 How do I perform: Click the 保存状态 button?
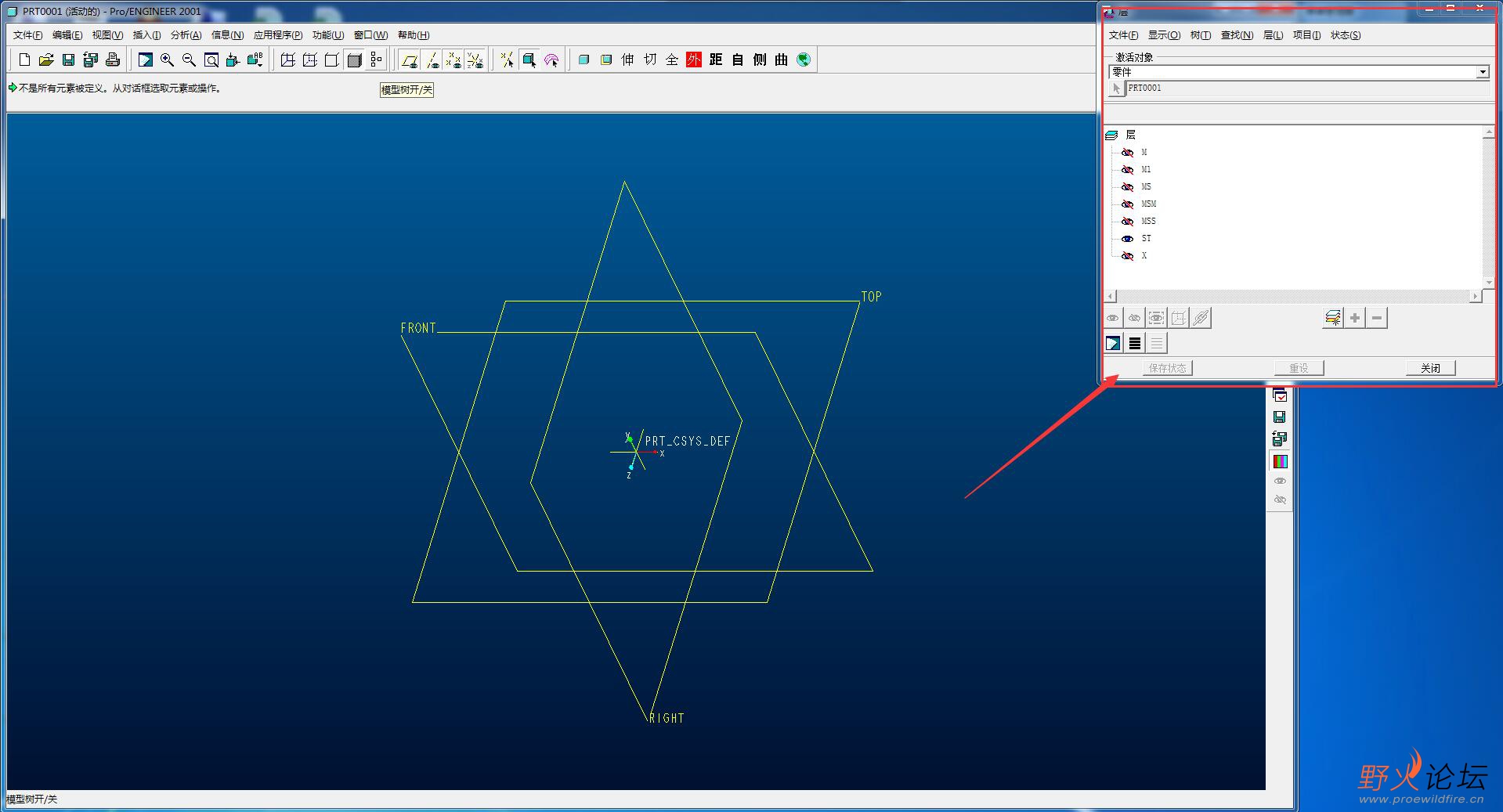pyautogui.click(x=1167, y=368)
